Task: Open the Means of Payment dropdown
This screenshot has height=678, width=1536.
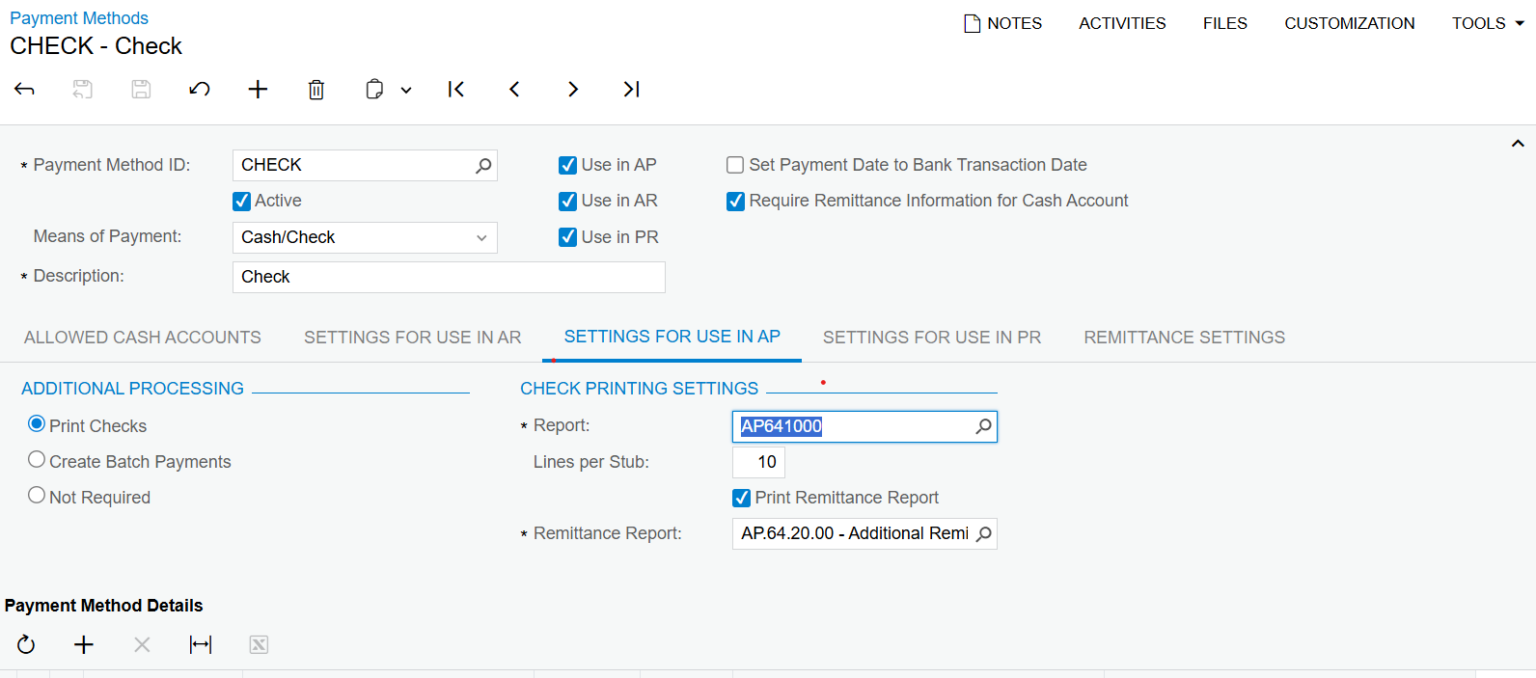Action: tap(482, 237)
